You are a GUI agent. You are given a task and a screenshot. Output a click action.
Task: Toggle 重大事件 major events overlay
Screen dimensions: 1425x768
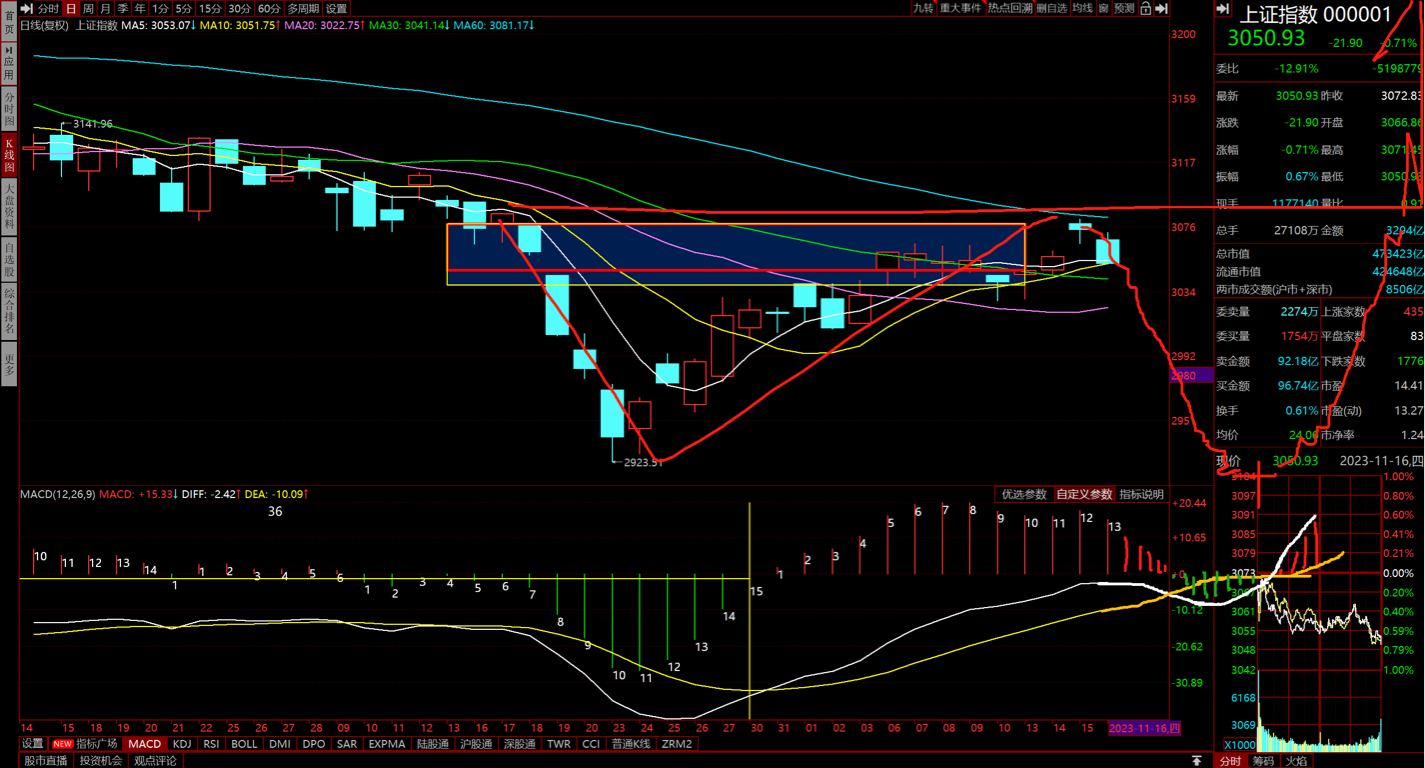[961, 8]
